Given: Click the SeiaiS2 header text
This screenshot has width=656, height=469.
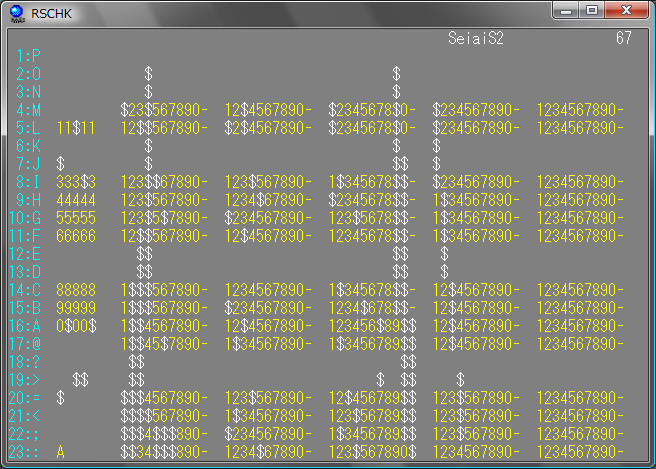Looking at the screenshot, I should click(476, 38).
